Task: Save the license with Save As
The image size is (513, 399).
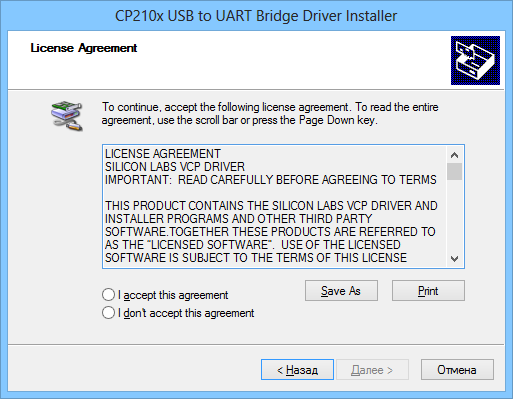Action: [x=341, y=291]
